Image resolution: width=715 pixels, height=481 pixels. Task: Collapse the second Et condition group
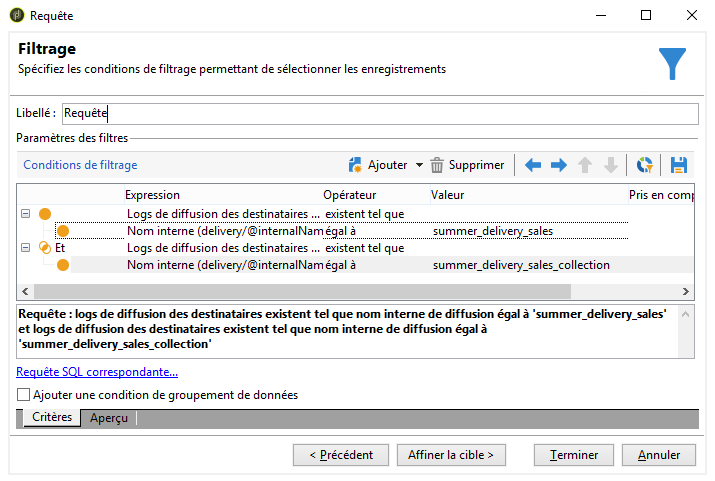[x=26, y=248]
